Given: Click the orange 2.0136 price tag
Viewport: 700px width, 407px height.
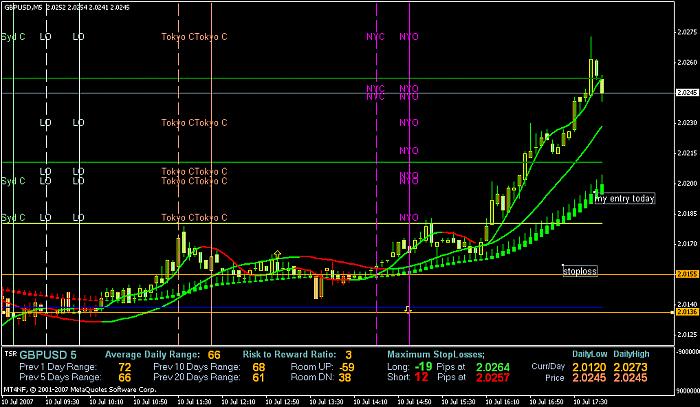Looking at the screenshot, I should [x=688, y=312].
